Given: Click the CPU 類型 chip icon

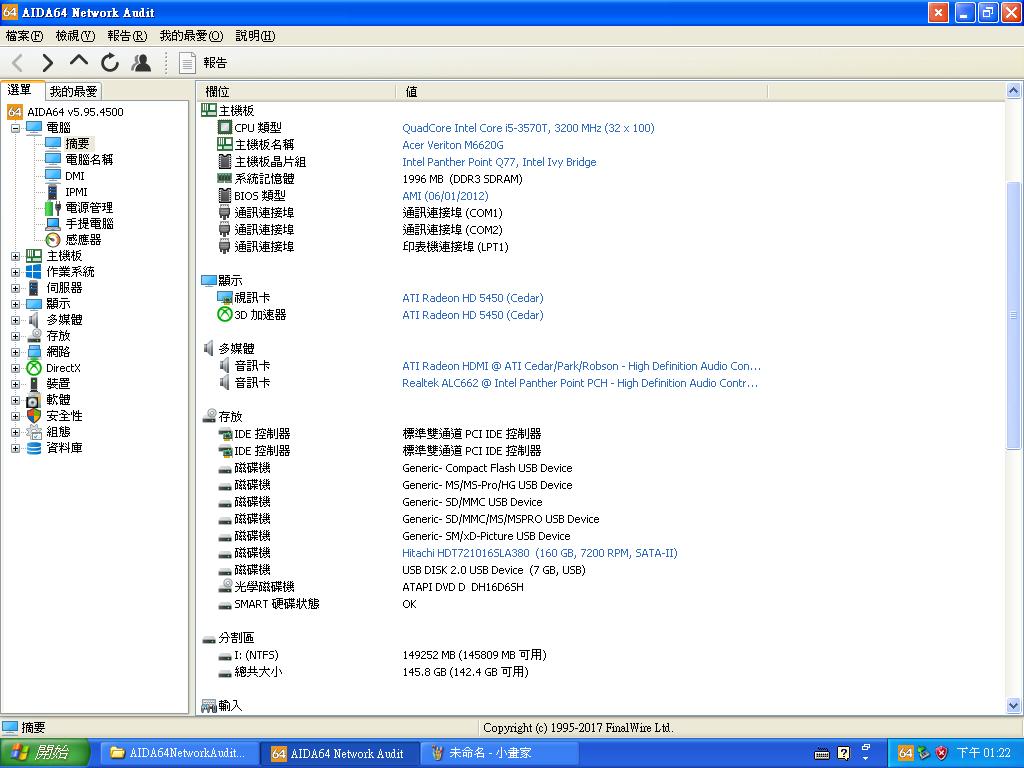Looking at the screenshot, I should [225, 127].
